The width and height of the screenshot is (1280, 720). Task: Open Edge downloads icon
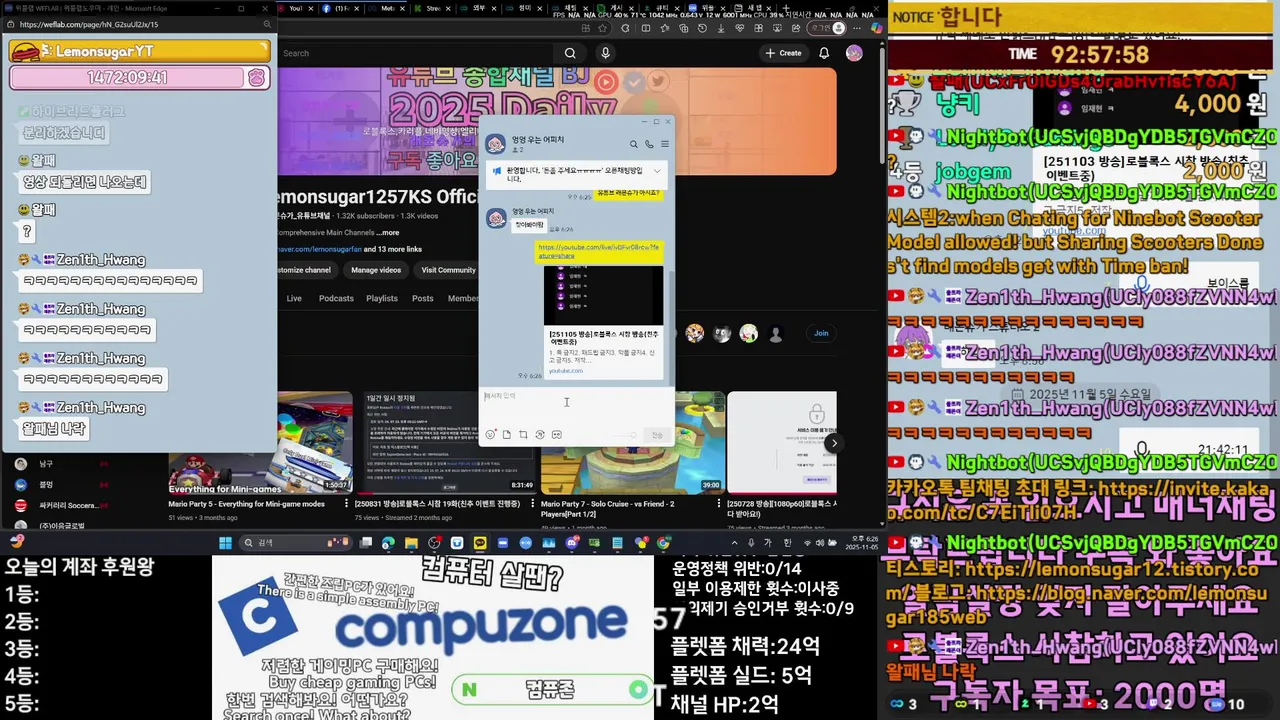[721, 28]
